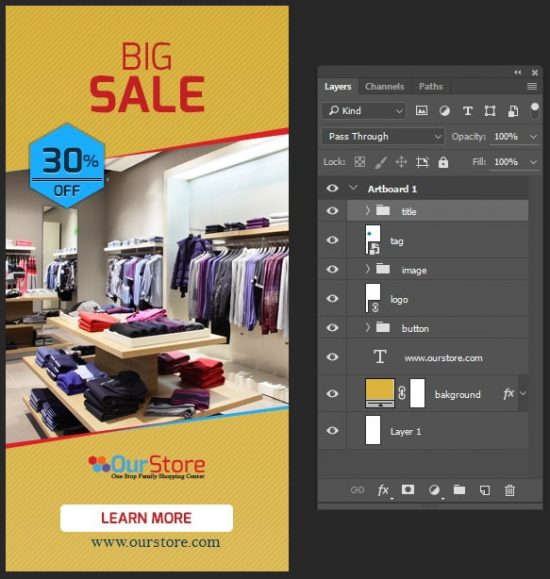Switch to the Channels tab
The image size is (550, 579).
385,87
